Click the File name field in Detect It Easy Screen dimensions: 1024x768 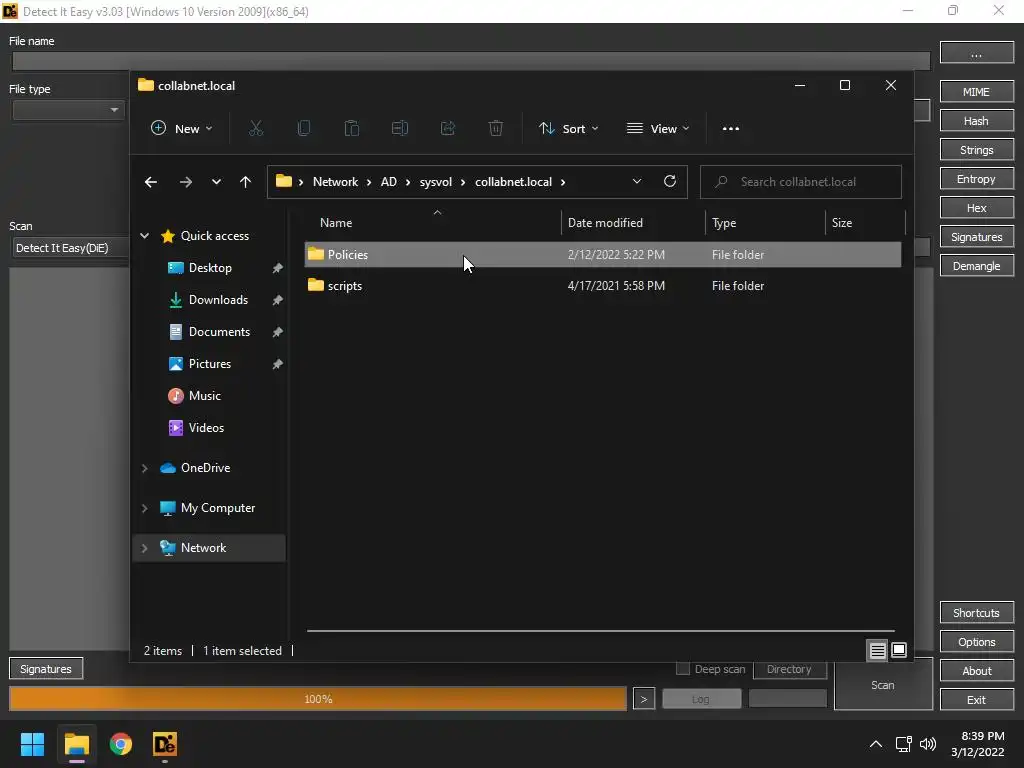click(x=471, y=61)
